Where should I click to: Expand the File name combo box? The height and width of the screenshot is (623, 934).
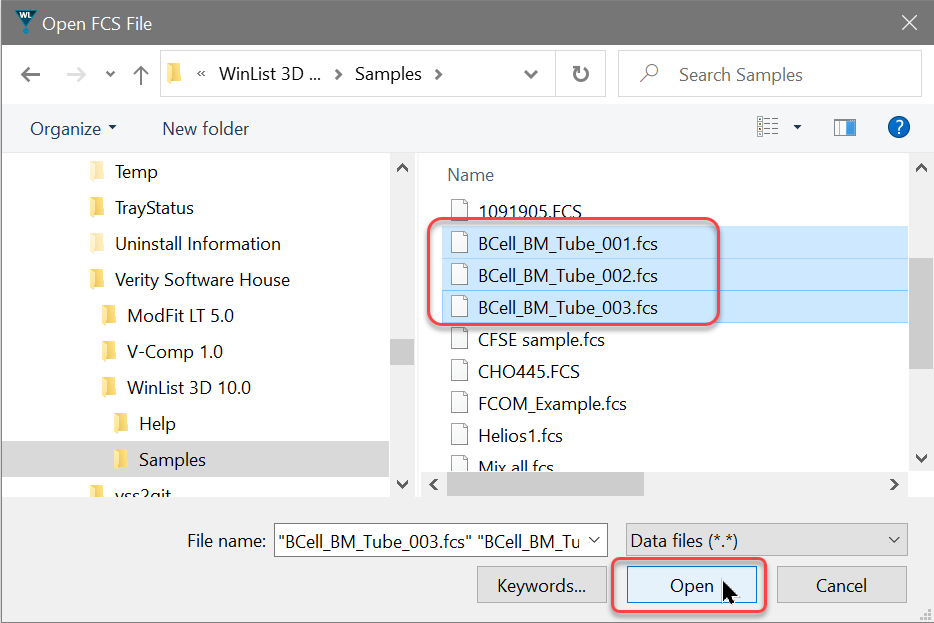[596, 539]
